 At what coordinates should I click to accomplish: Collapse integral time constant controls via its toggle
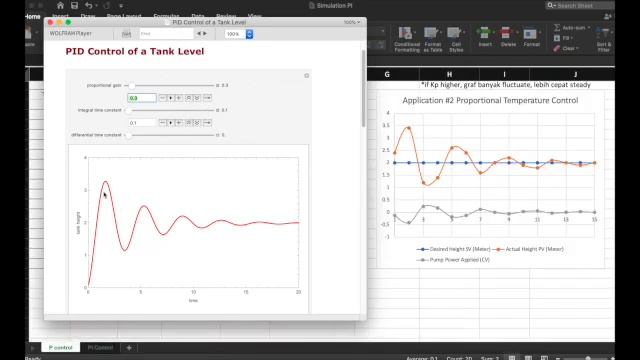(x=217, y=110)
